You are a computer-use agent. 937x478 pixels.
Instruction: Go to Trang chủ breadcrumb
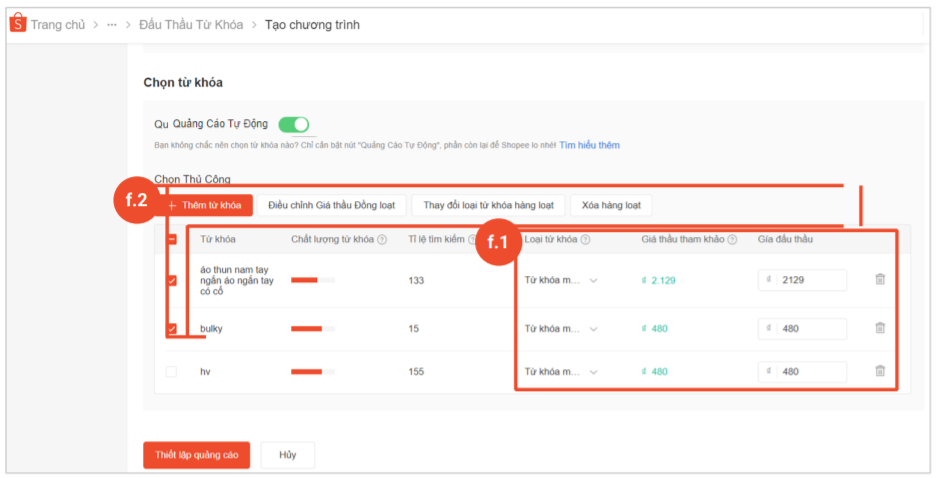tap(57, 25)
